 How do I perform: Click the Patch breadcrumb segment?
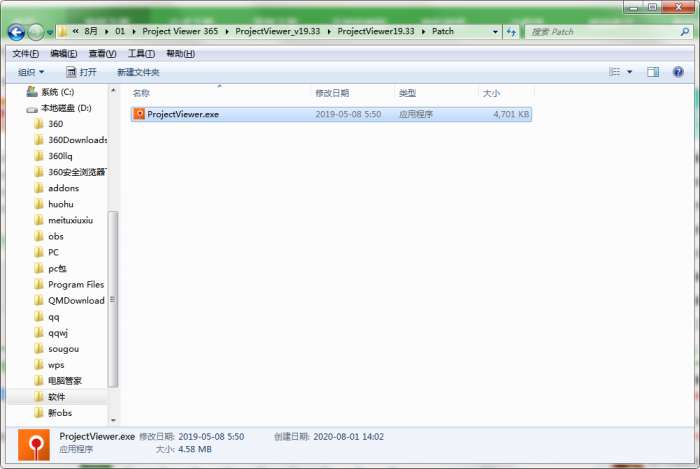[x=443, y=31]
